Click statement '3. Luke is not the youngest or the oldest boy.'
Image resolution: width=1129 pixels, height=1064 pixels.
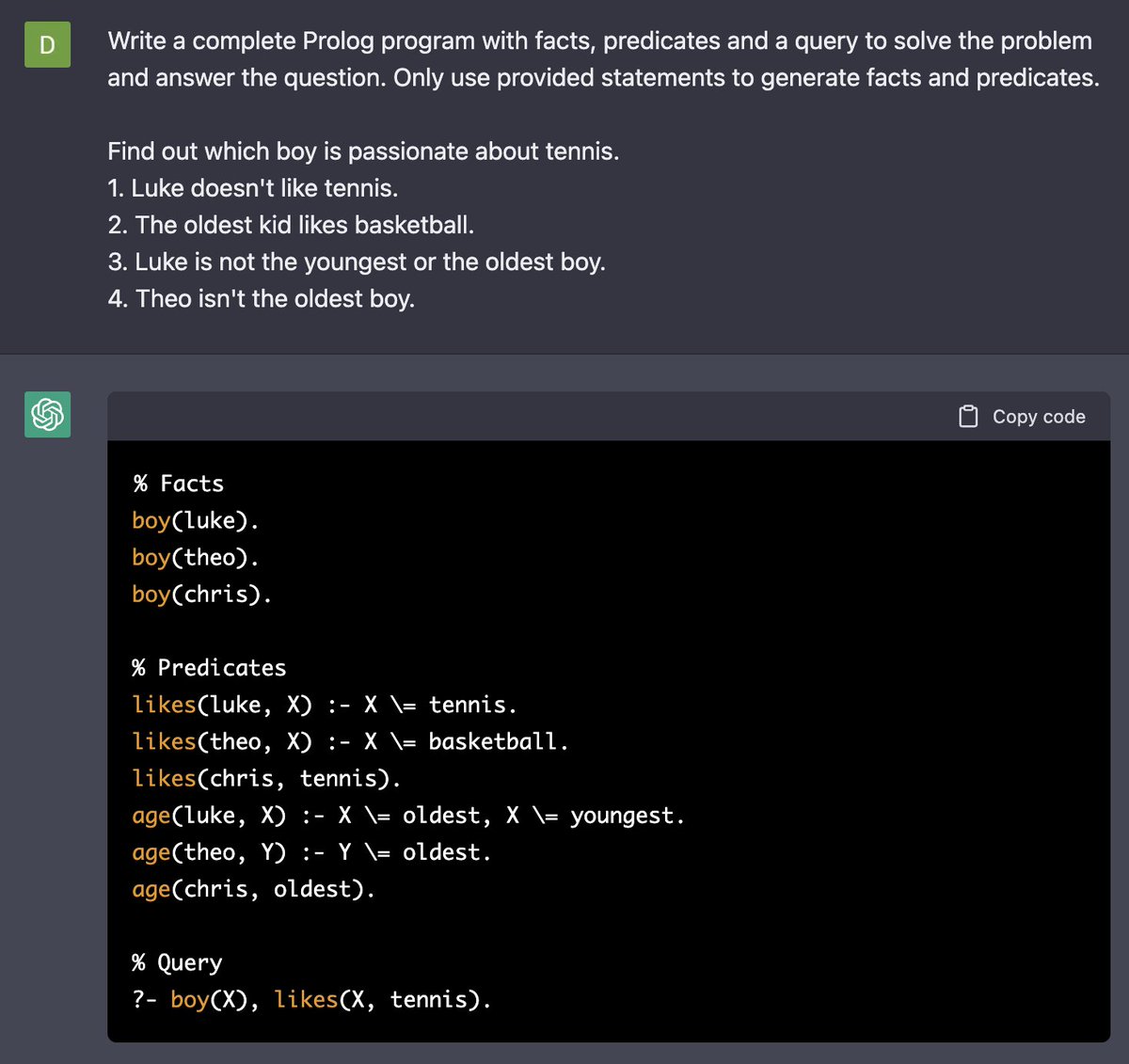tap(357, 262)
